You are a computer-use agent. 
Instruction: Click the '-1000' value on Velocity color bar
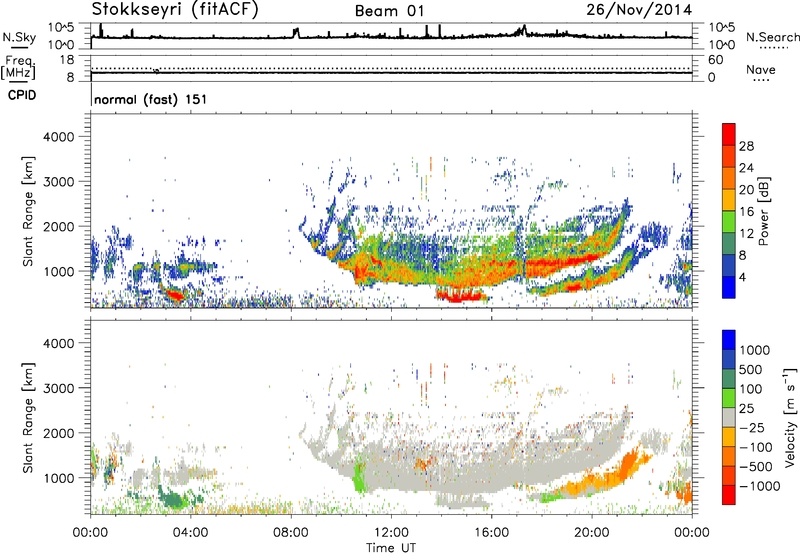click(759, 486)
